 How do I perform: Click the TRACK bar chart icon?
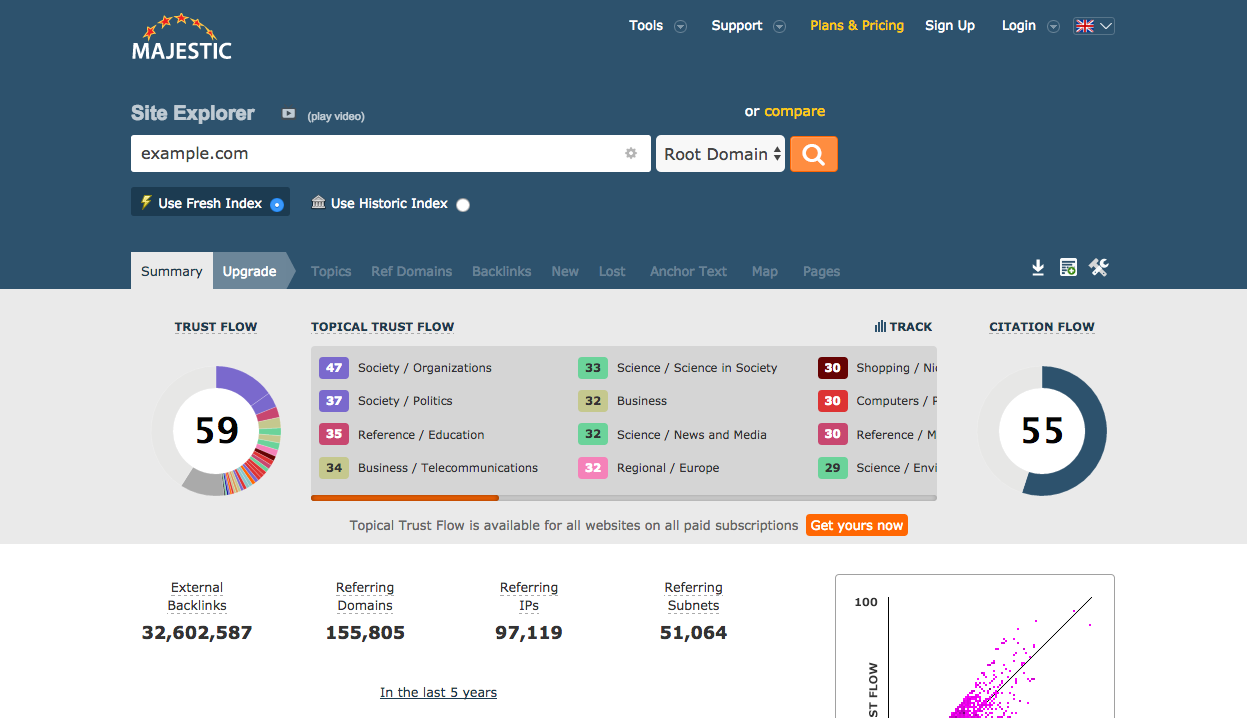pos(880,327)
